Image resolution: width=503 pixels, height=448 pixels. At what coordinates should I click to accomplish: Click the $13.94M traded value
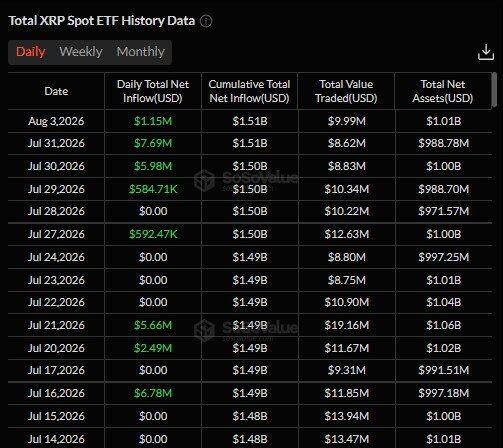coord(347,416)
